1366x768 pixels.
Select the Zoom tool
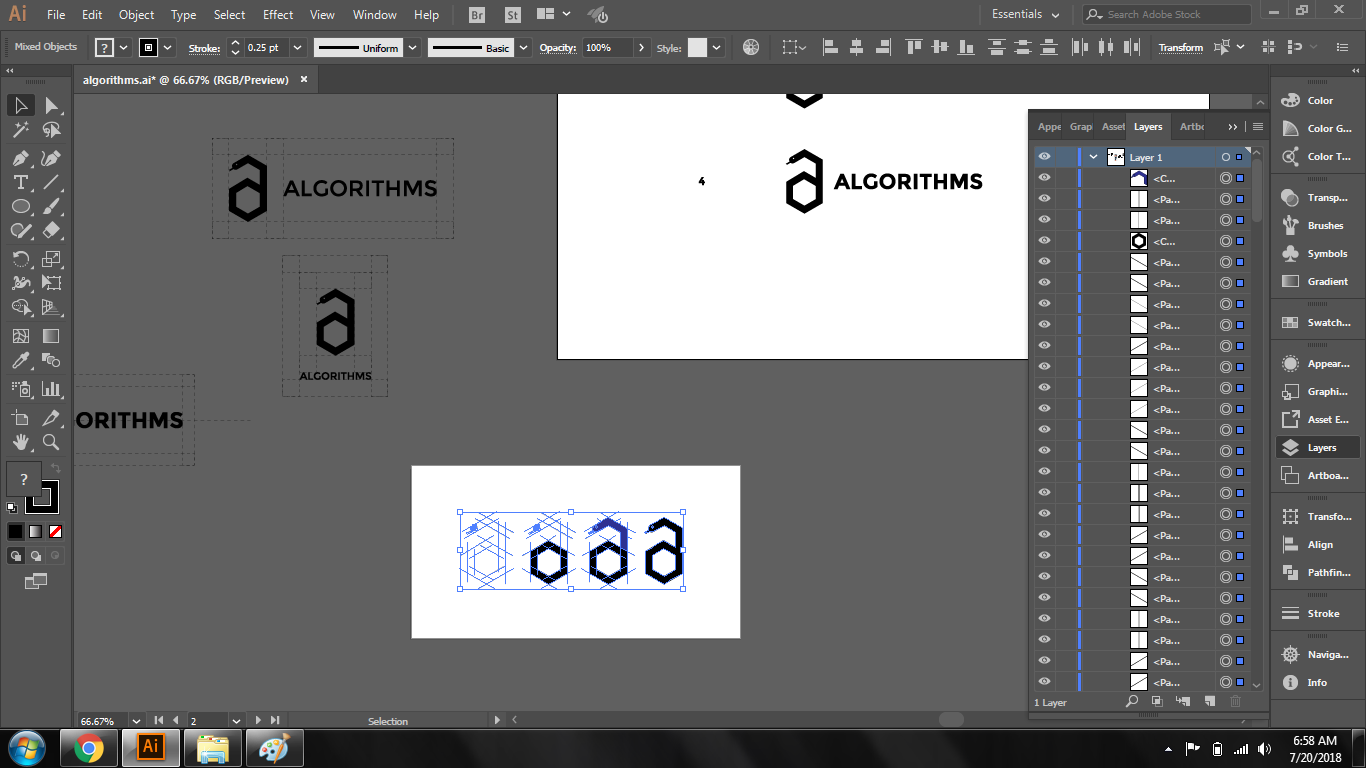point(51,442)
